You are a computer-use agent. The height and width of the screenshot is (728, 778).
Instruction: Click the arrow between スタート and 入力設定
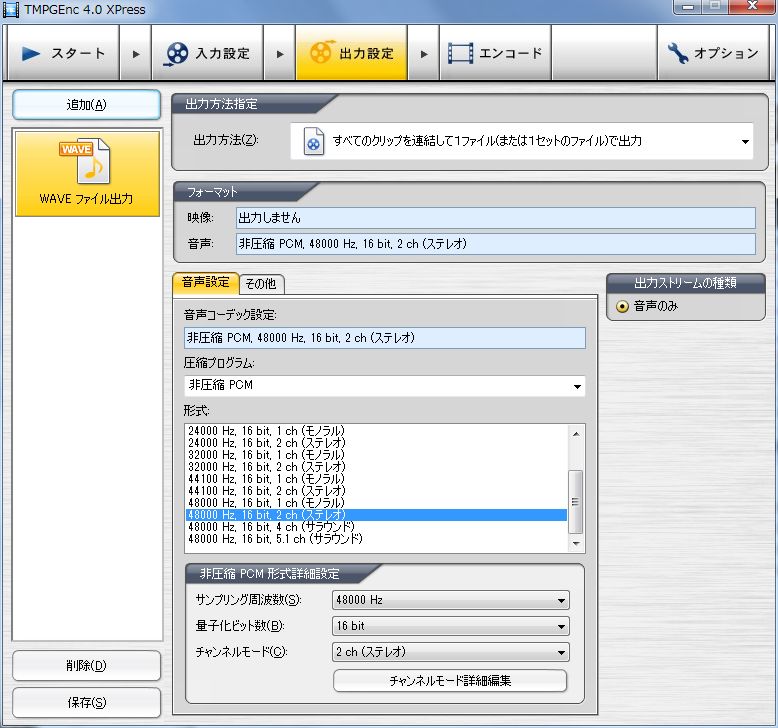pos(136,54)
